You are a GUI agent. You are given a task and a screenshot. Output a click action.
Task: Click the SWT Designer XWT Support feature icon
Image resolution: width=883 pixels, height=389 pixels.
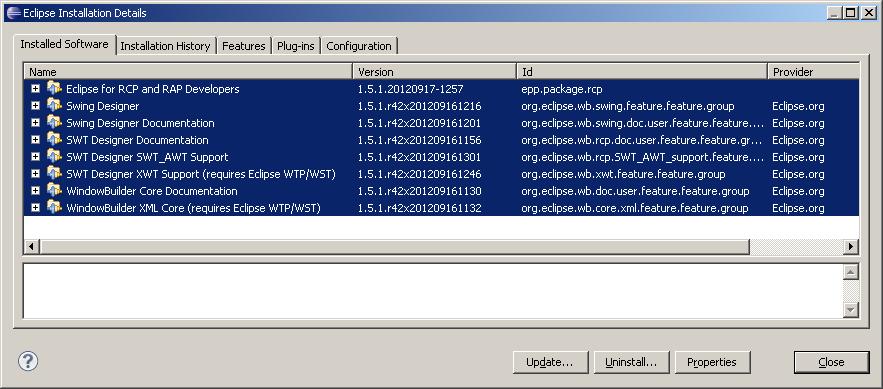[x=54, y=173]
